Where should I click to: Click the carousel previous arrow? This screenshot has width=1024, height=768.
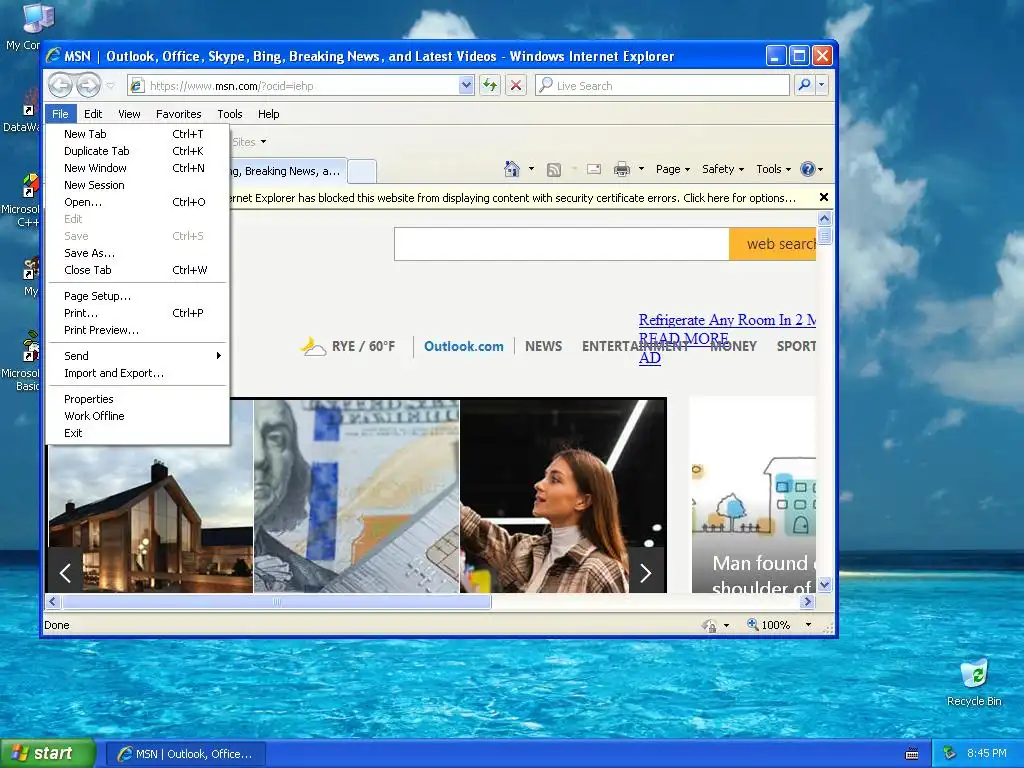65,573
